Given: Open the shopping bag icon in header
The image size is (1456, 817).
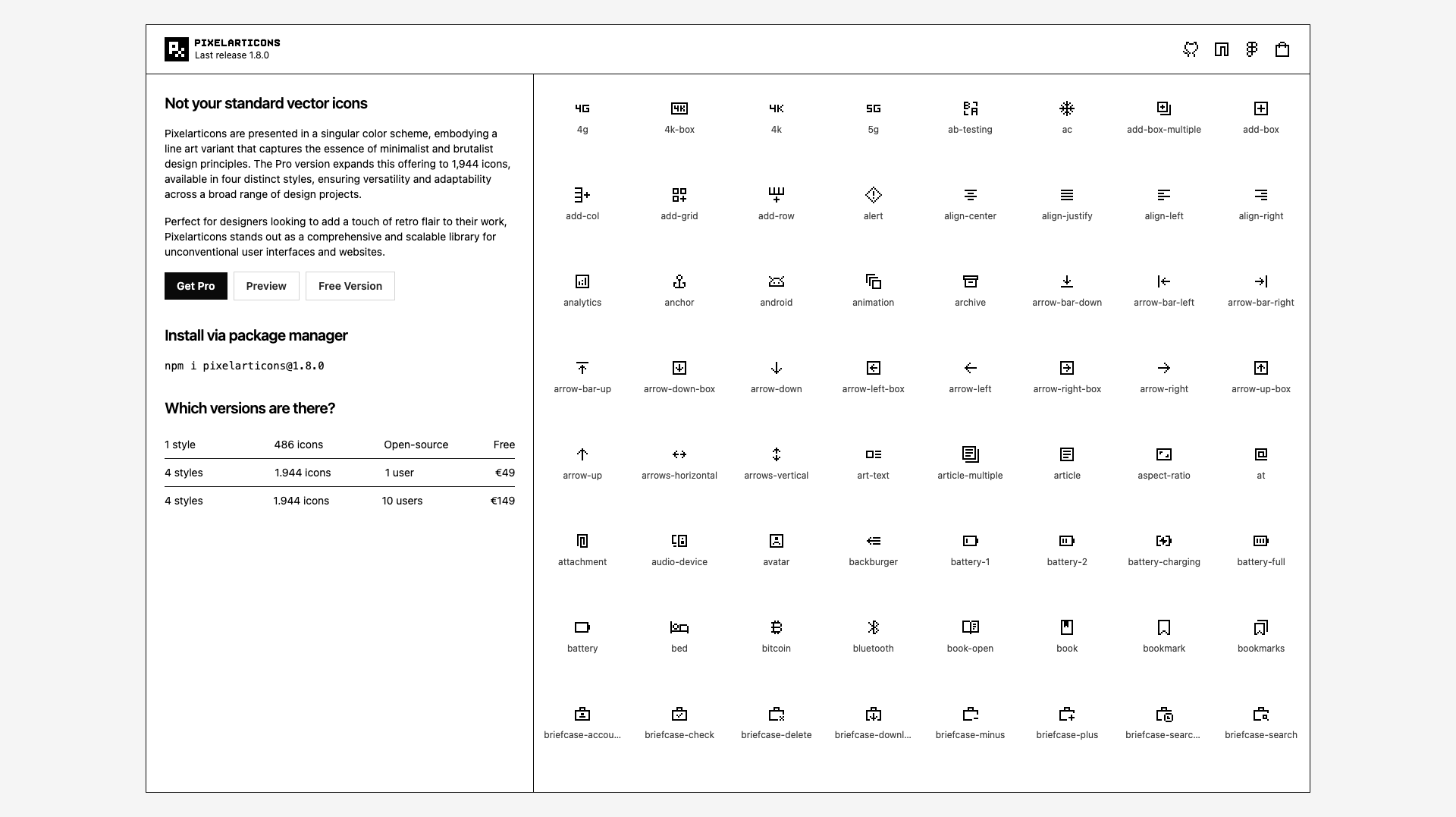Looking at the screenshot, I should (x=1282, y=49).
